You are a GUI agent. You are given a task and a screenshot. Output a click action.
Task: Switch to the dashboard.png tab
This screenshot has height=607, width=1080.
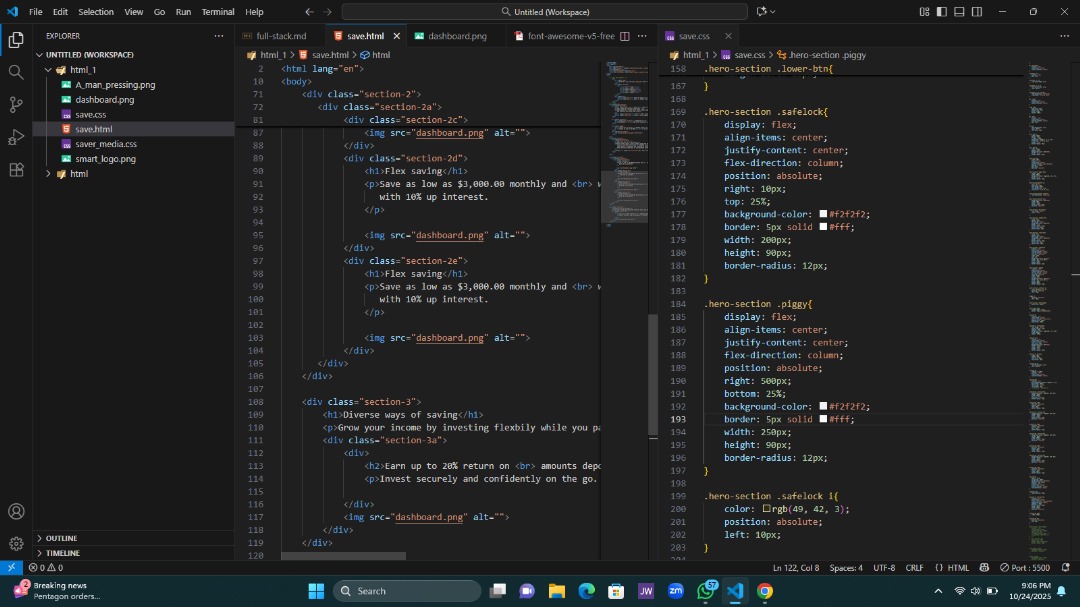[457, 36]
